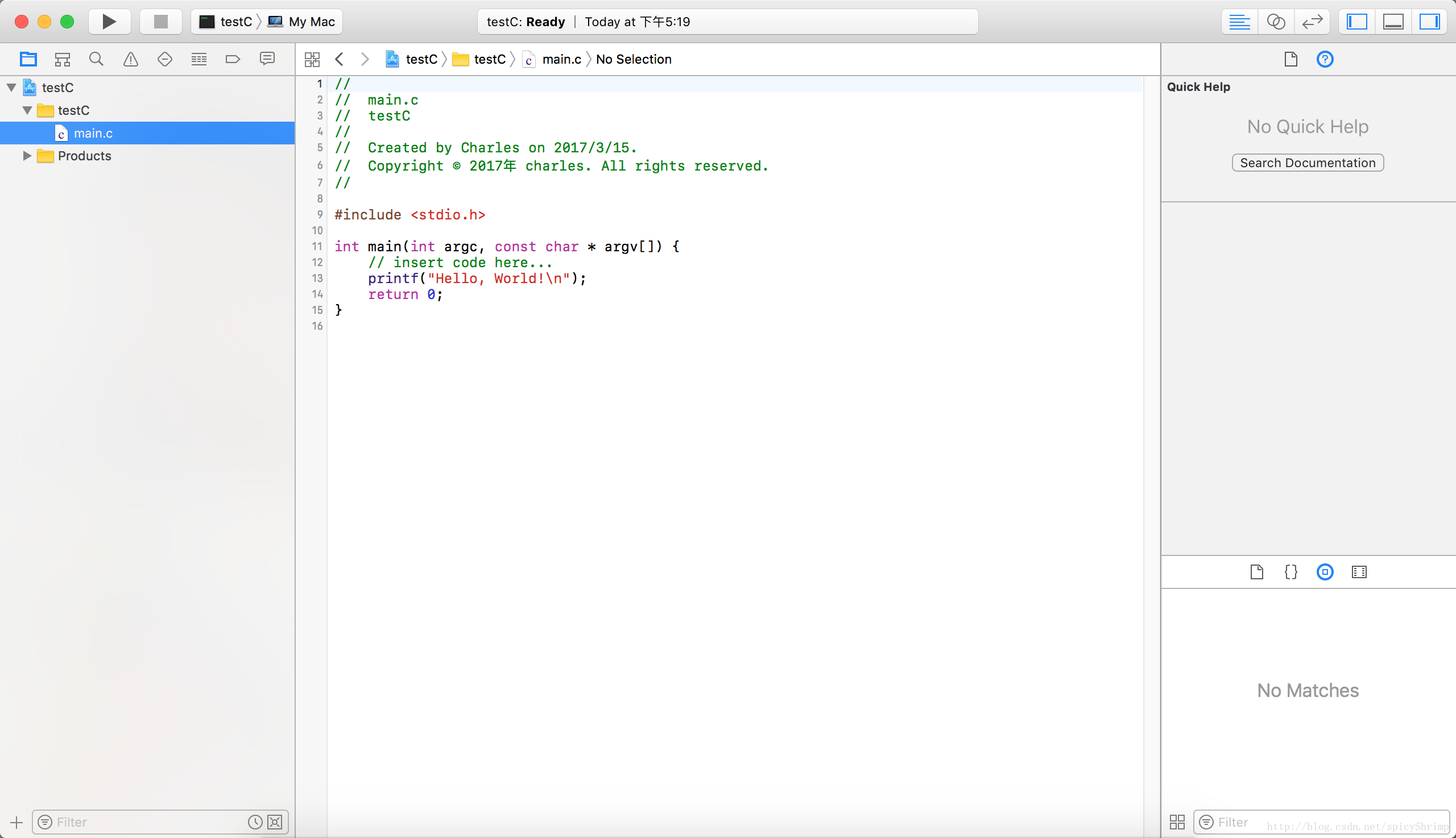Image resolution: width=1456 pixels, height=838 pixels.
Task: Switch to the Assistant editor
Action: coord(1276,22)
